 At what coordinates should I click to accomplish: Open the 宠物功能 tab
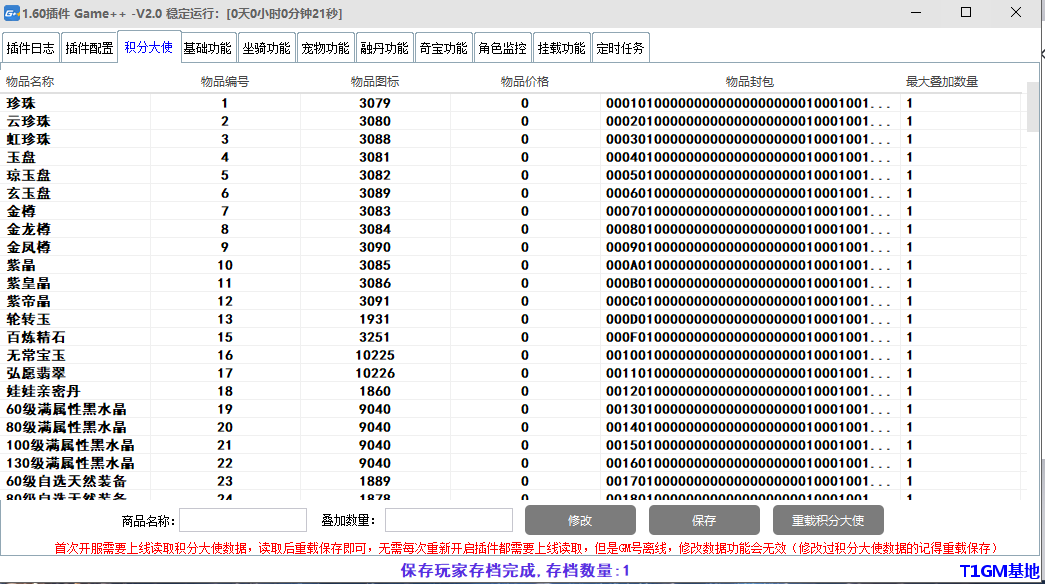[325, 48]
